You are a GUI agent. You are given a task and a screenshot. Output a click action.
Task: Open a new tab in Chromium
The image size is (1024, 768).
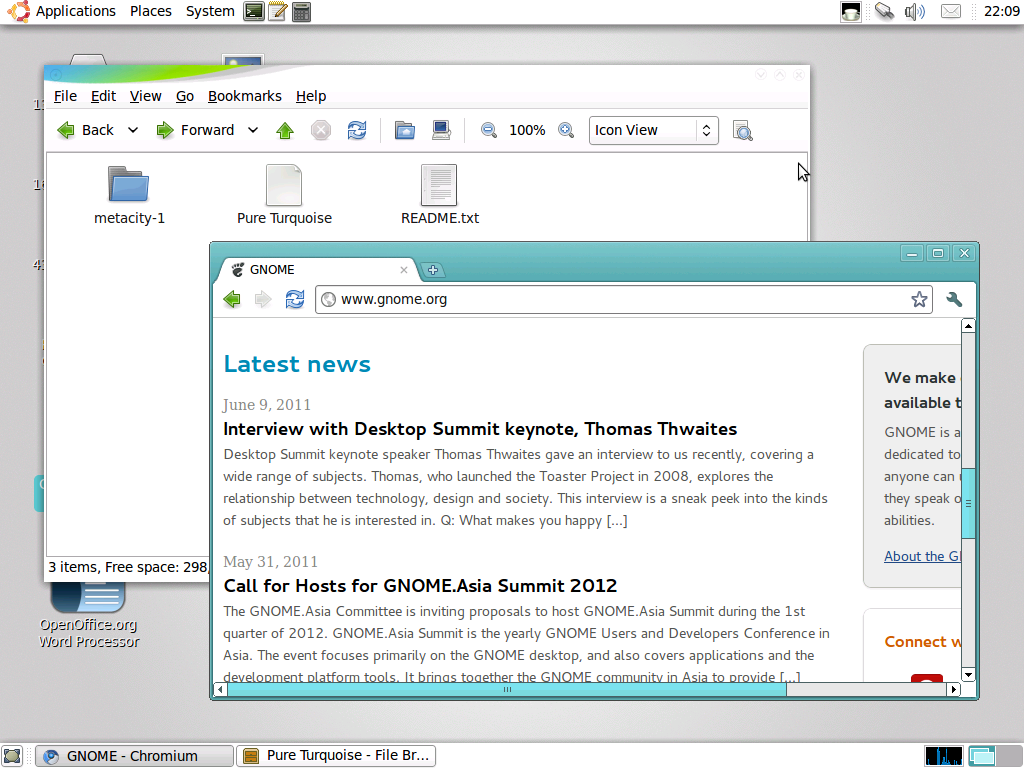pyautogui.click(x=432, y=270)
